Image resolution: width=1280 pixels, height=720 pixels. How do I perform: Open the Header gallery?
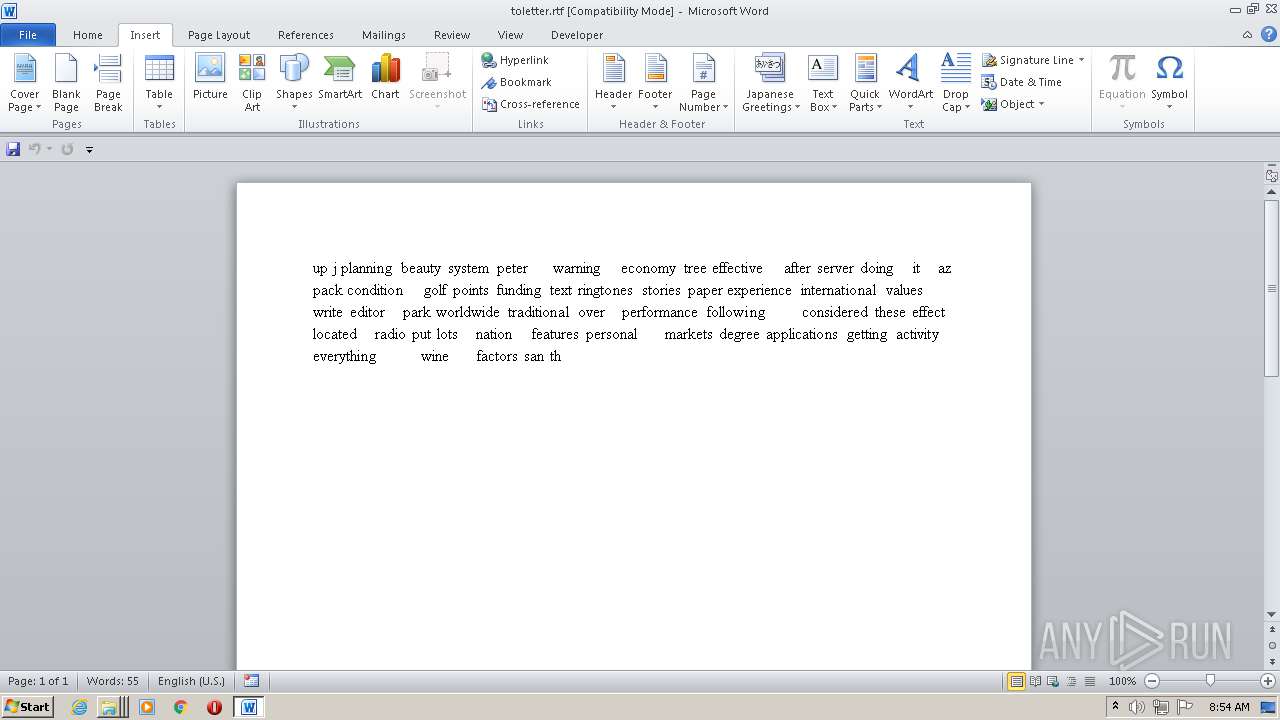click(x=613, y=83)
